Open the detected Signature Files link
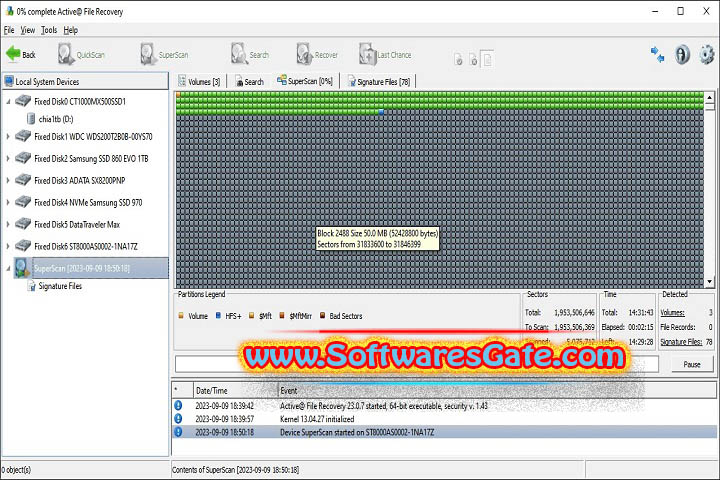This screenshot has width=720, height=480. pos(681,342)
